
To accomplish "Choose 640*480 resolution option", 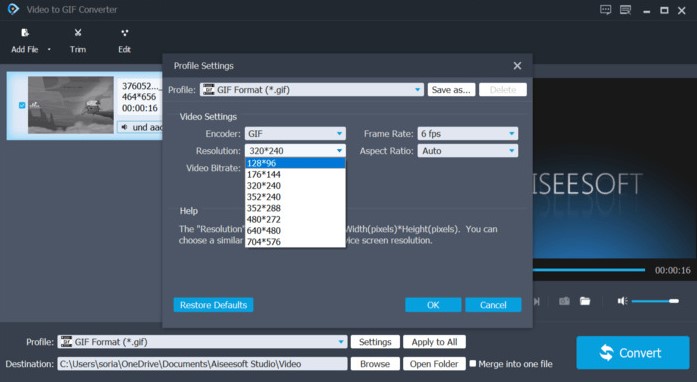I will coord(295,230).
